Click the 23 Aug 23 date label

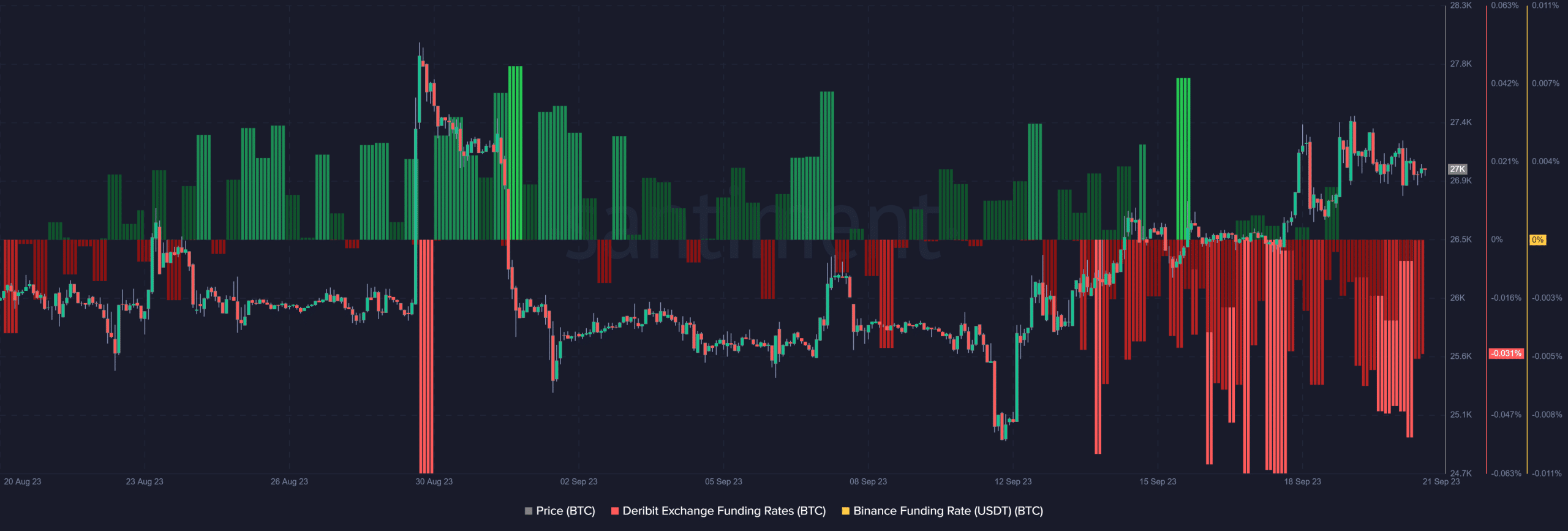[x=145, y=482]
